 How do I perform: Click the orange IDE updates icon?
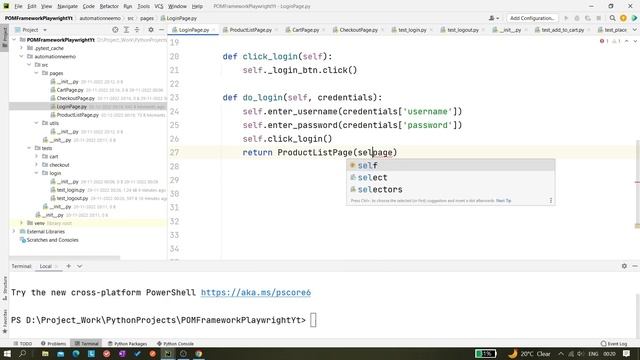623,18
